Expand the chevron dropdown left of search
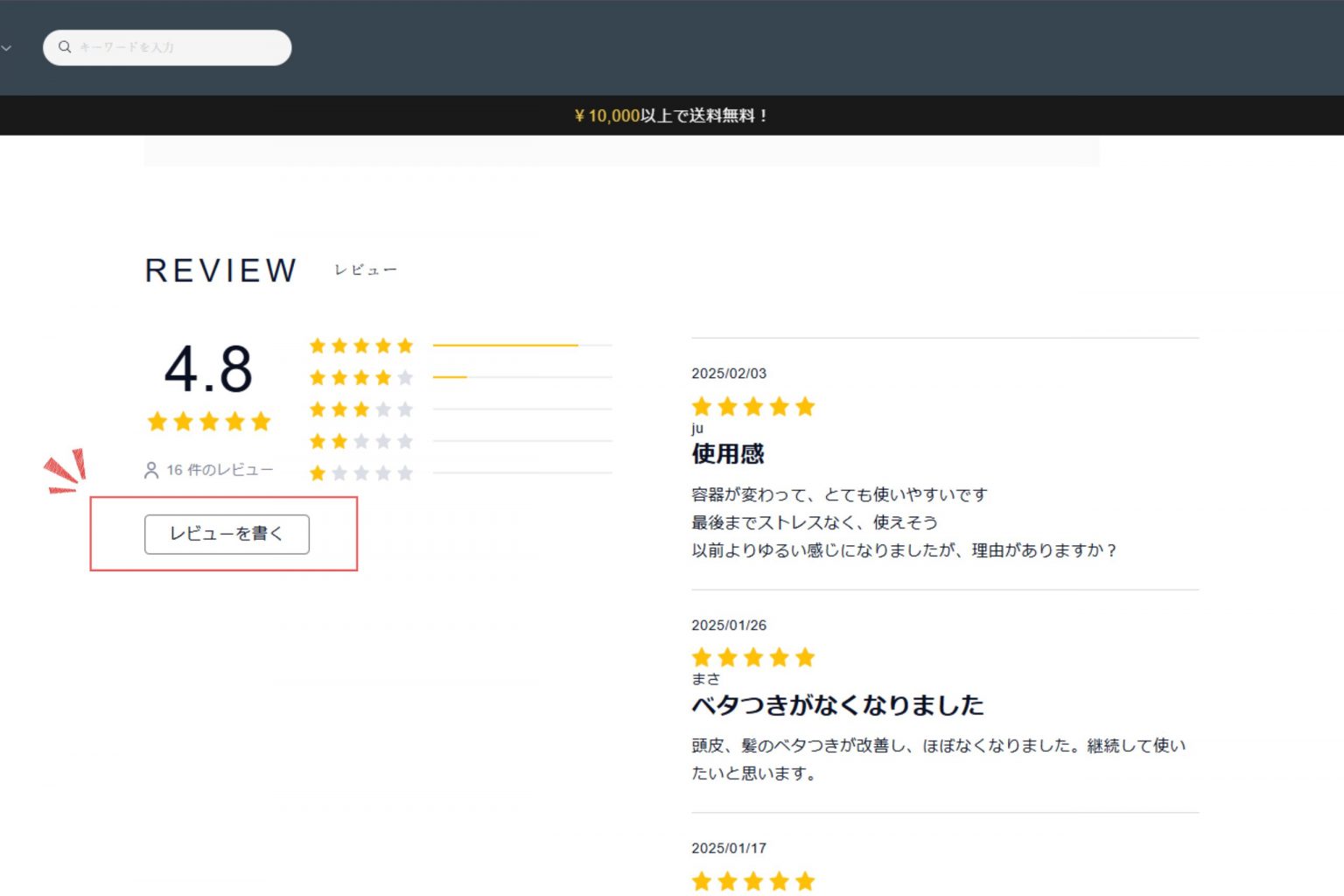 pyautogui.click(x=6, y=47)
